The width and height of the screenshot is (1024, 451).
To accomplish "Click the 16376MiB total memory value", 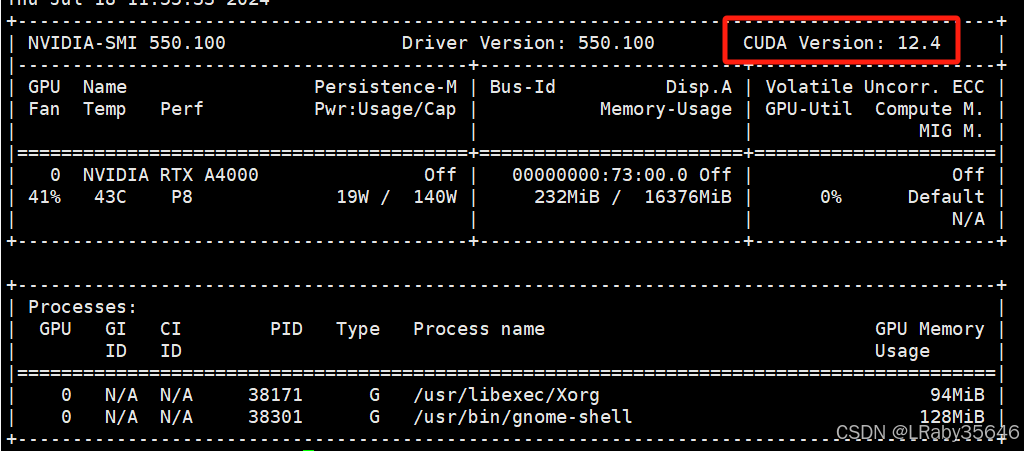I will coord(688,197).
